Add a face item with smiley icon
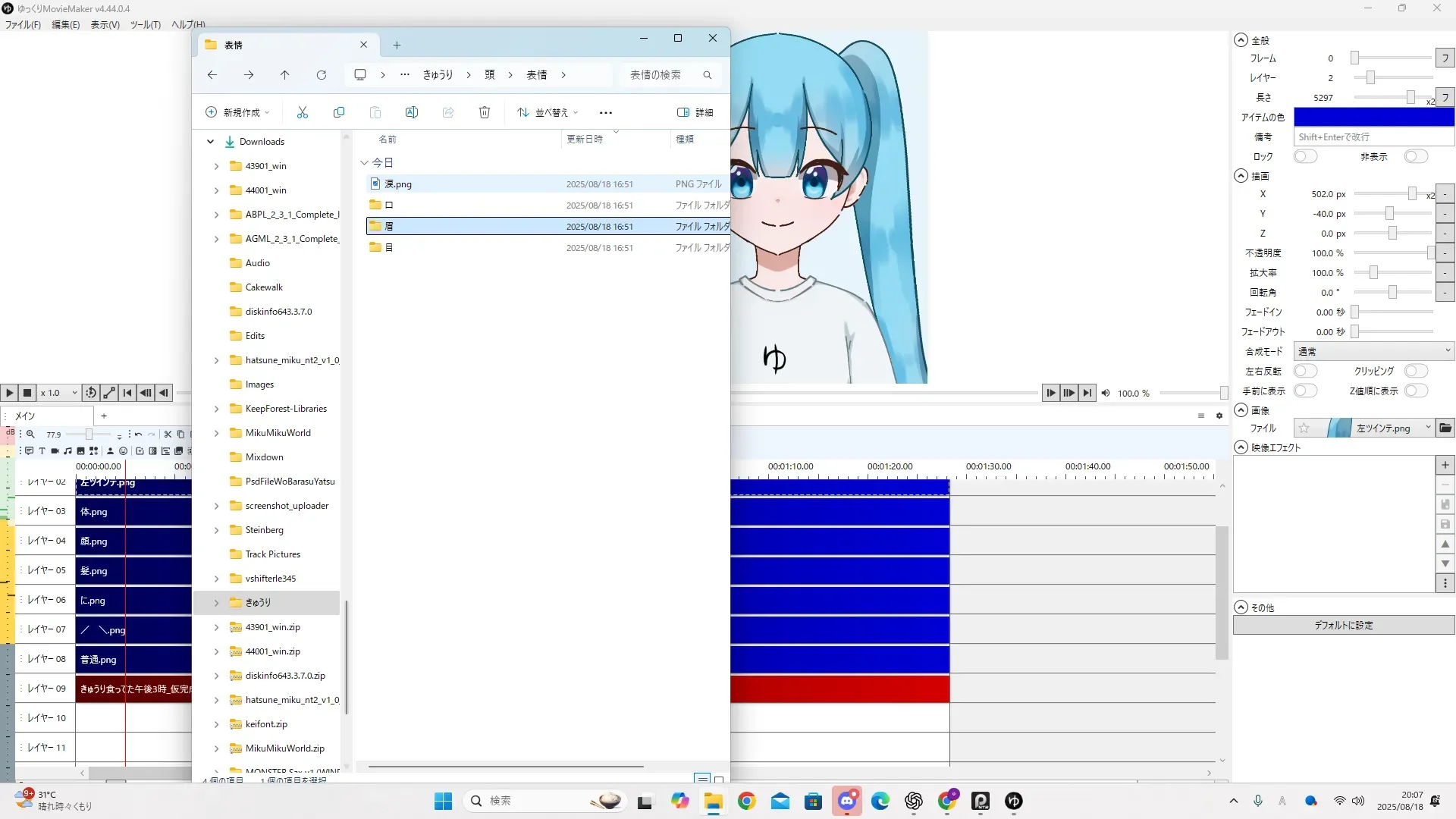The height and width of the screenshot is (819, 1456). point(123,450)
